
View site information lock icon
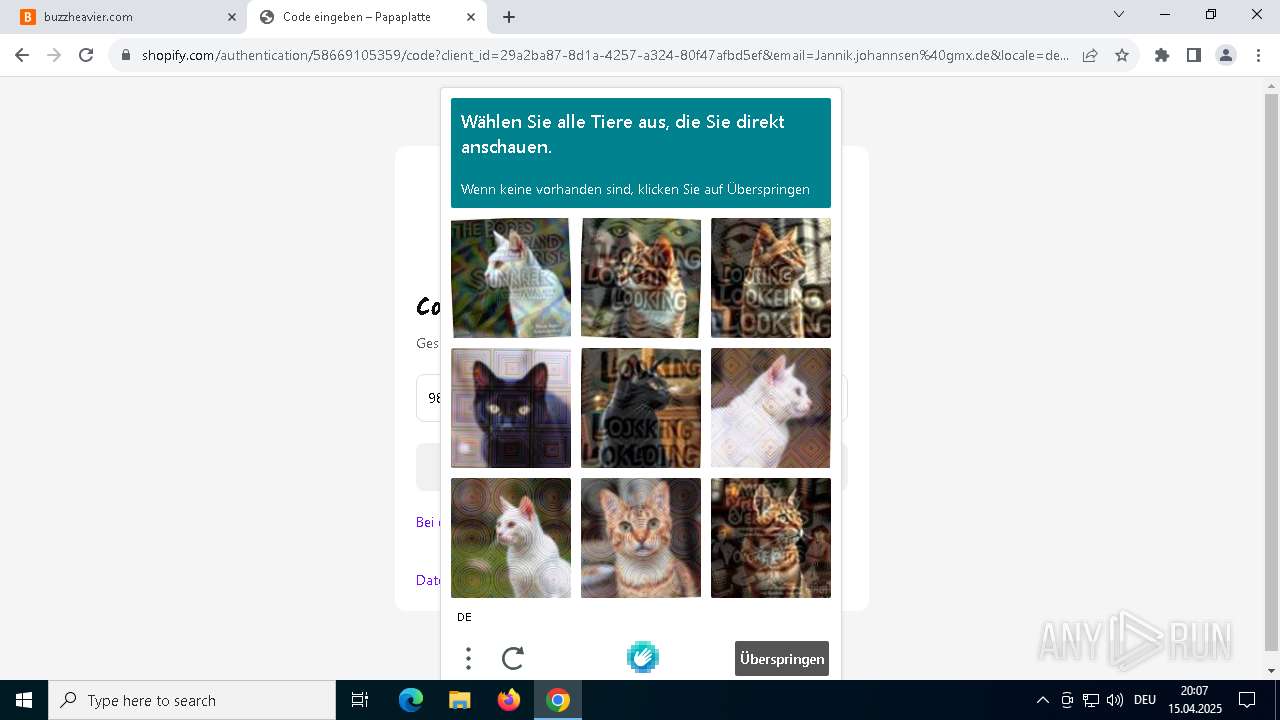pos(126,56)
